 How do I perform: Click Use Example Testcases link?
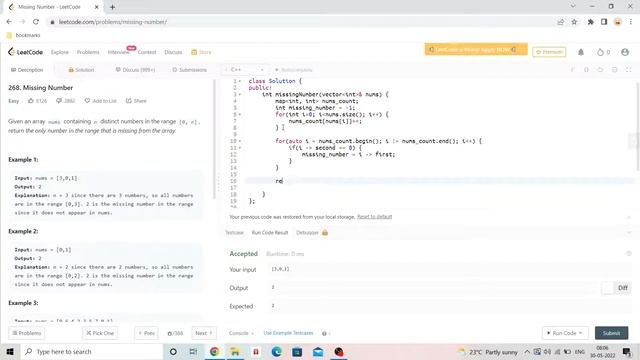(x=288, y=333)
